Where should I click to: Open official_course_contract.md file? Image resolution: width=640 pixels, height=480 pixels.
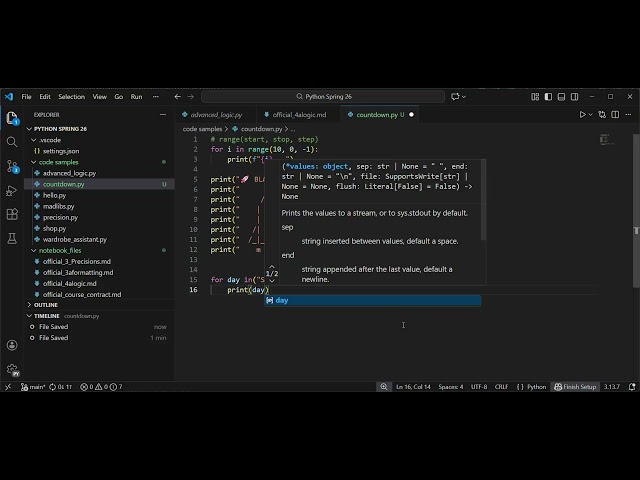tap(99, 294)
